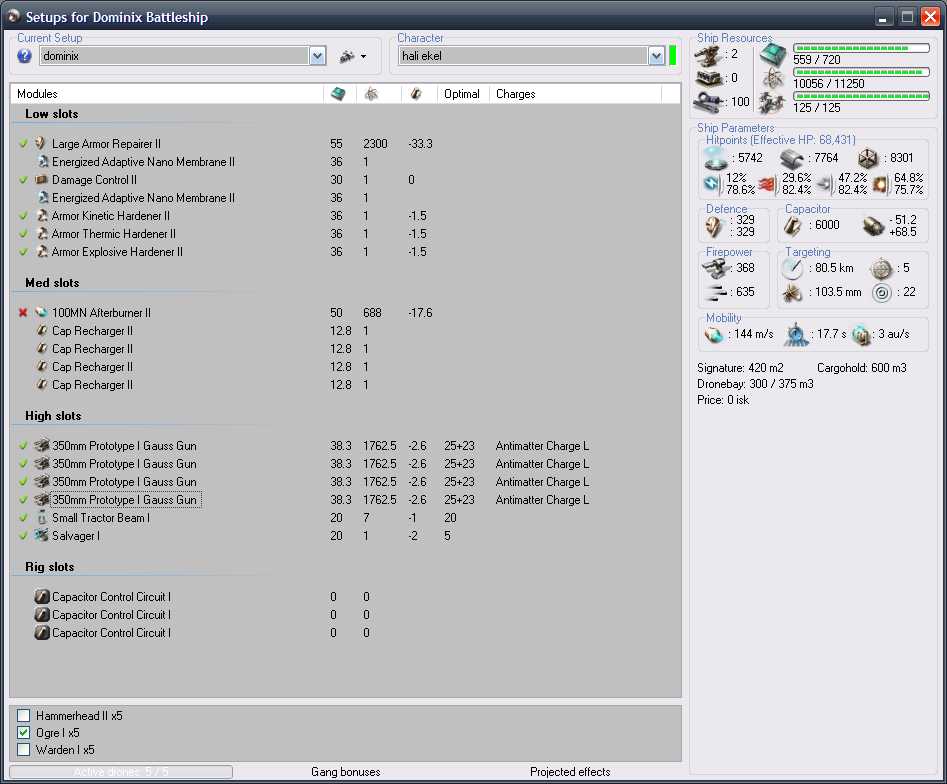This screenshot has height=784, width=947.
Task: Click the 100MN Afterburner II module icon
Action: click(41, 312)
